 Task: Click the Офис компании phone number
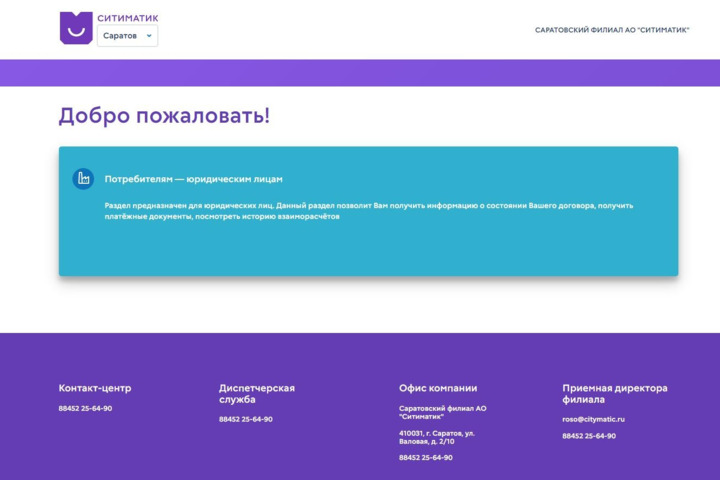pyautogui.click(x=425, y=457)
